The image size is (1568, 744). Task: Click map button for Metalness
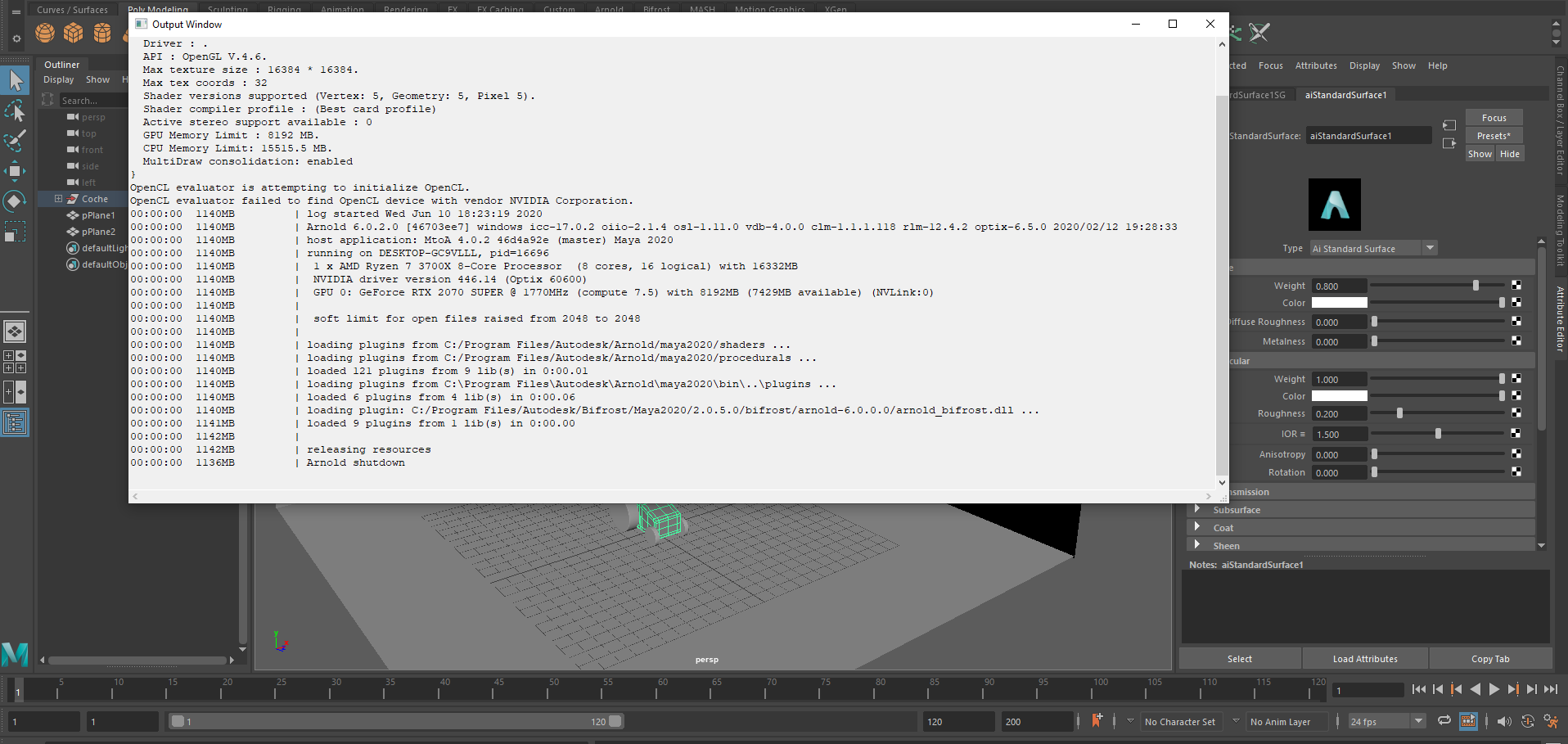1516,341
